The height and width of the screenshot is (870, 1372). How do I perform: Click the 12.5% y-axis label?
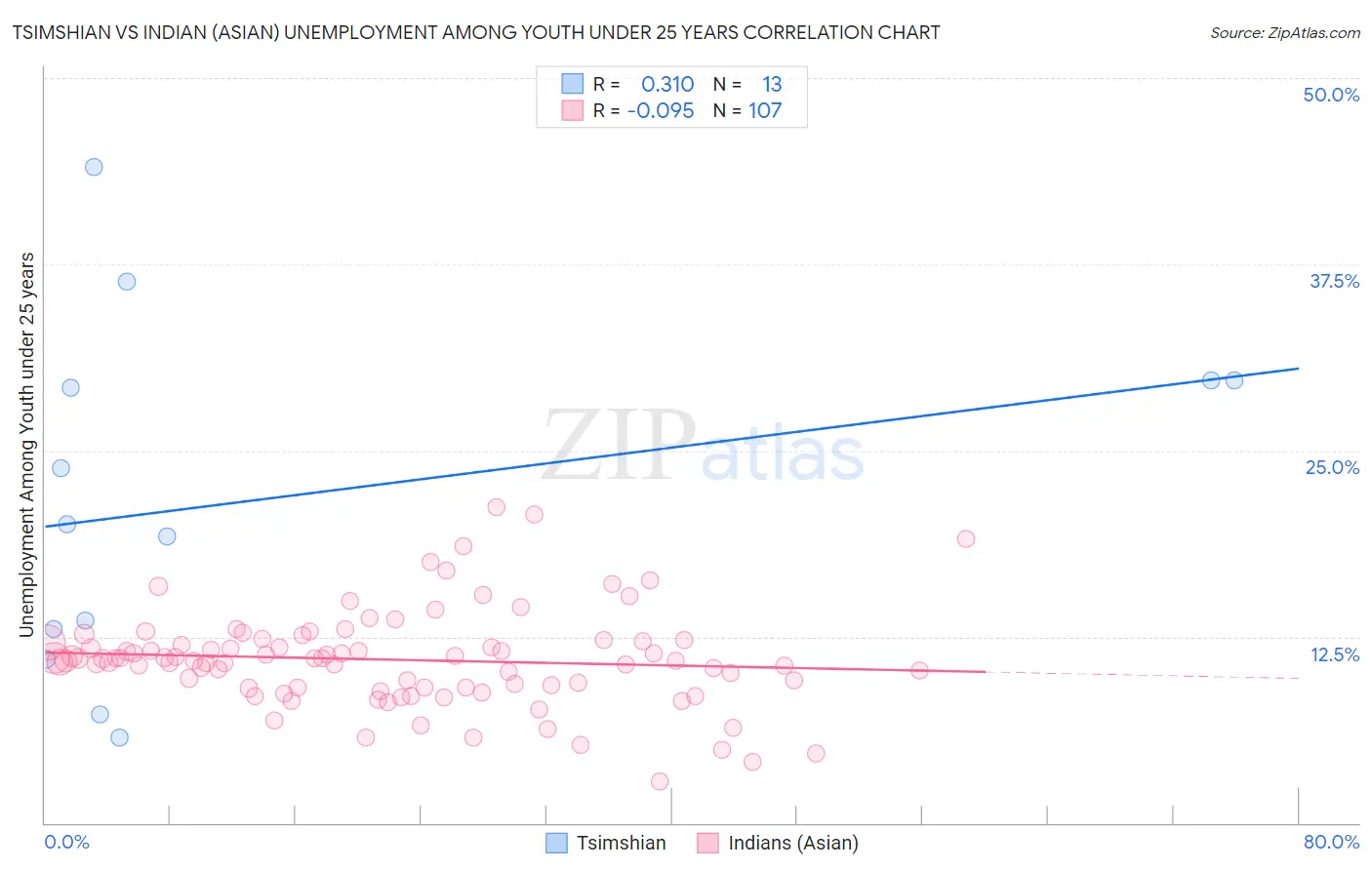coord(1334,654)
